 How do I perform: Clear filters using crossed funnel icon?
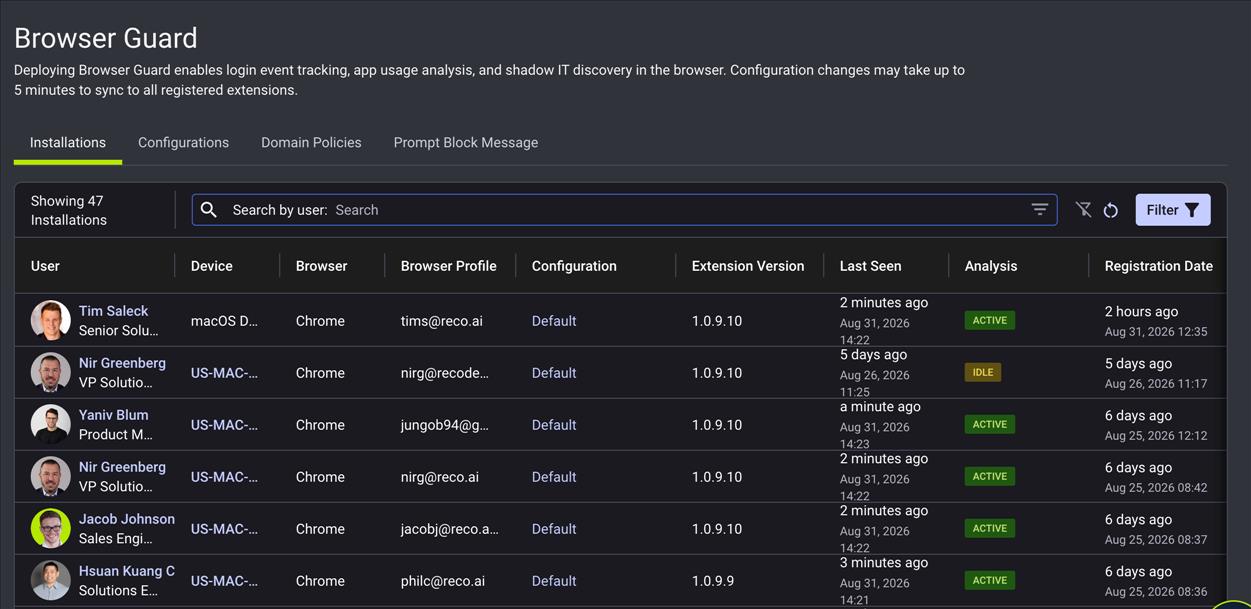1083,210
